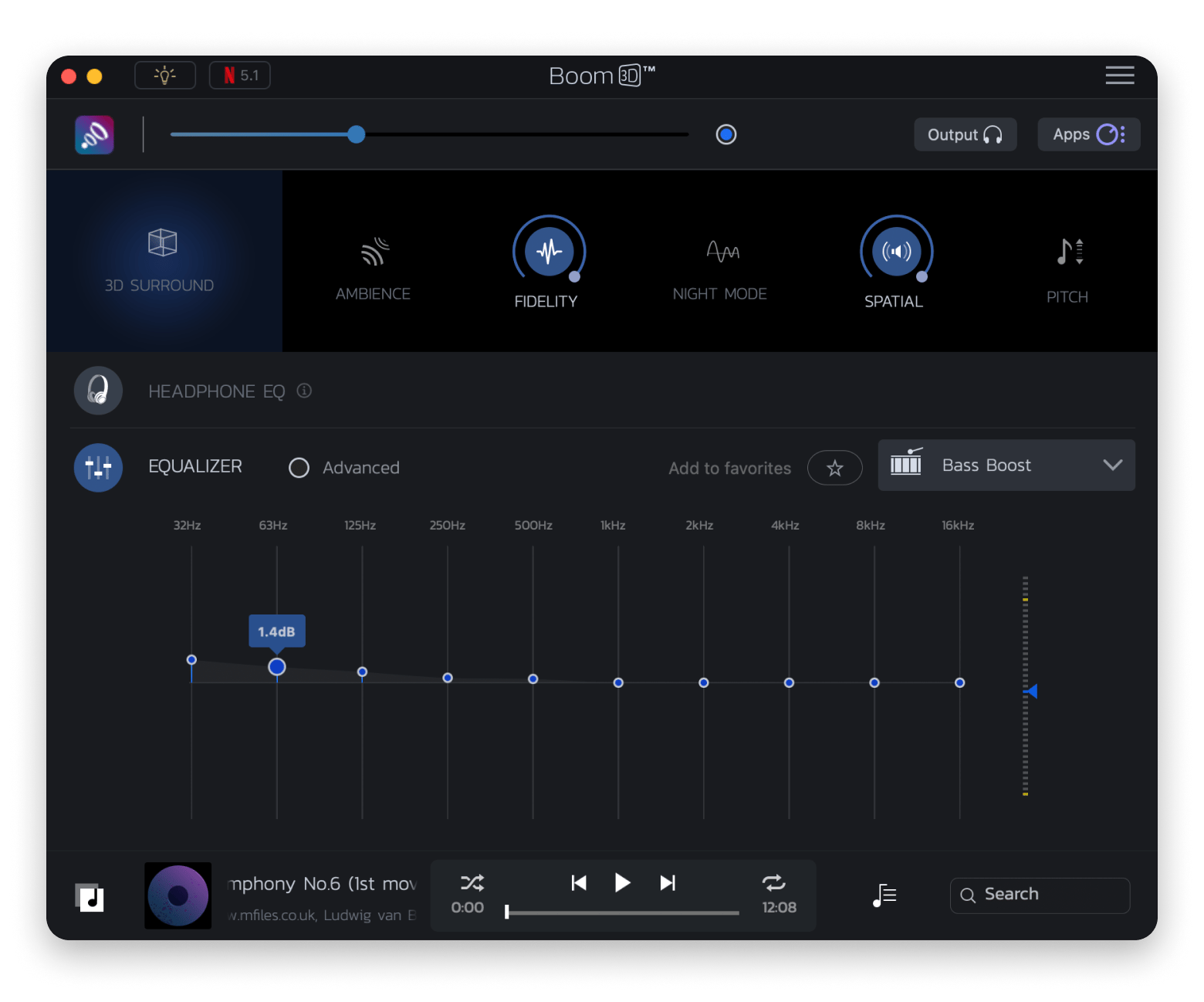Toggle the Headphone EQ button
This screenshot has width=1204, height=1002.
pos(98,391)
